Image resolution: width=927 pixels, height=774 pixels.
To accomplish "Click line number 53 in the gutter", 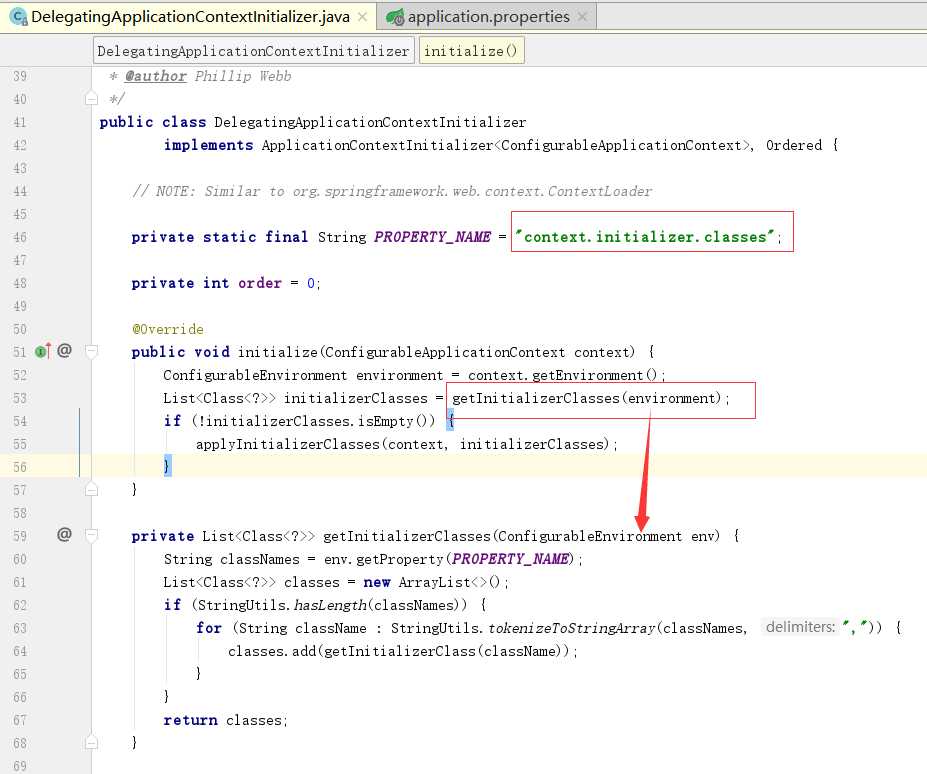I will click(20, 398).
